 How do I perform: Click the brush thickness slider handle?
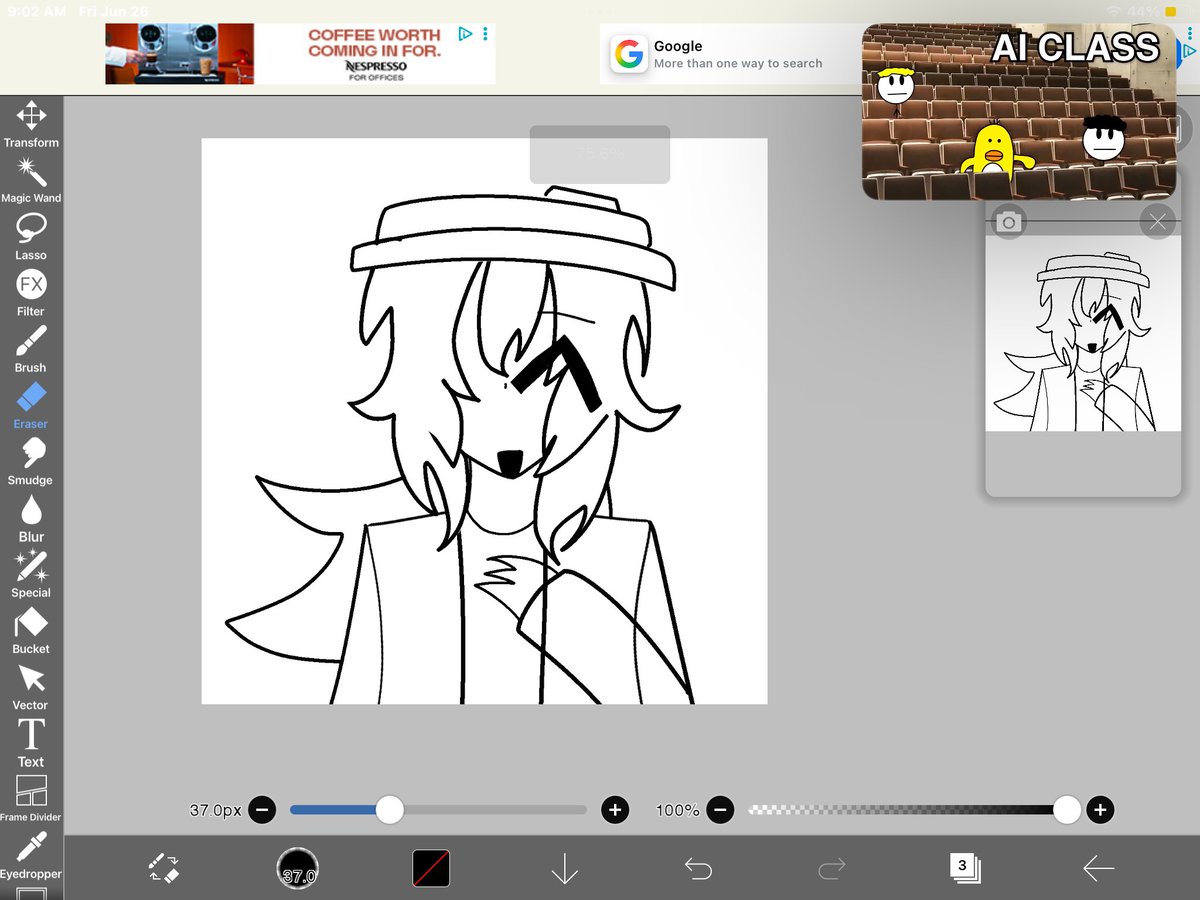[389, 810]
